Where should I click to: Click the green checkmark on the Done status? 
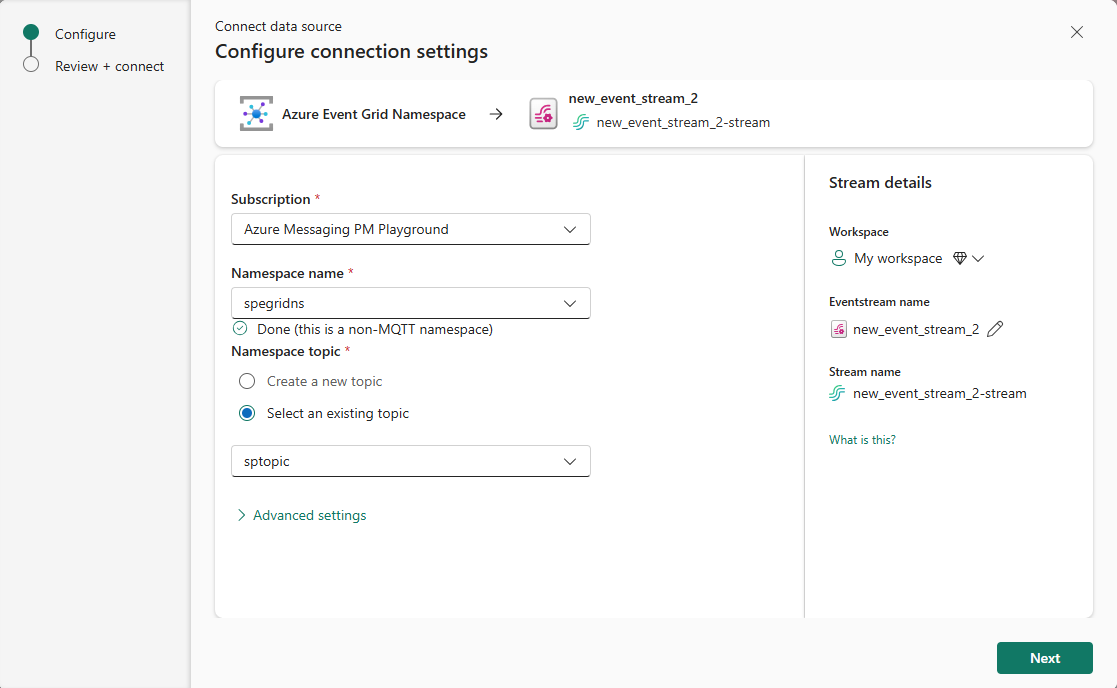(239, 328)
